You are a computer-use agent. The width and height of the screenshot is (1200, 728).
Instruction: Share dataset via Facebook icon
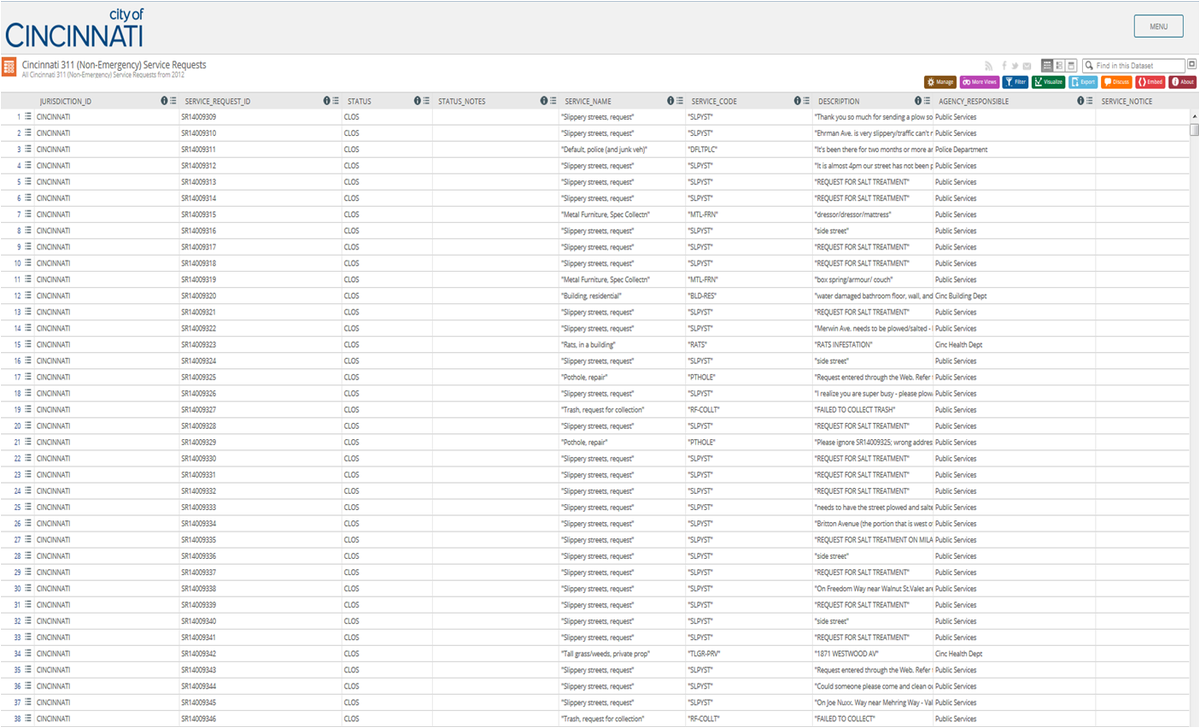1004,66
